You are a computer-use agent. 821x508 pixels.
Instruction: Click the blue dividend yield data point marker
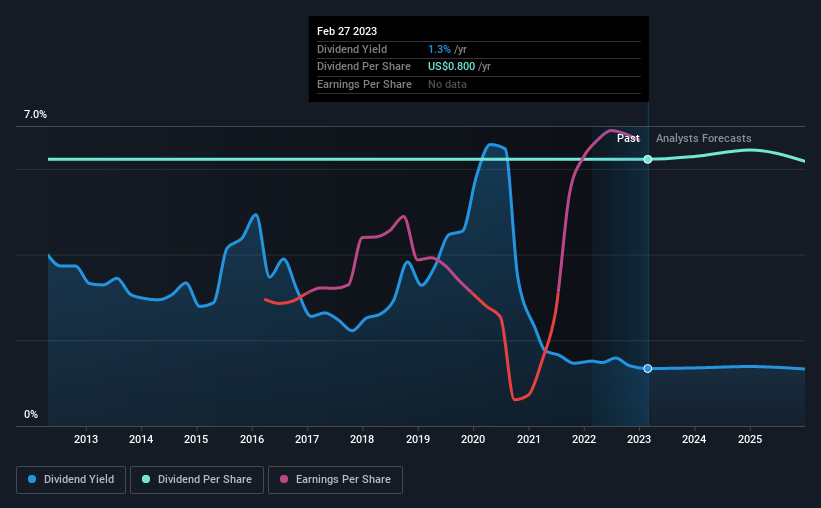click(x=648, y=369)
